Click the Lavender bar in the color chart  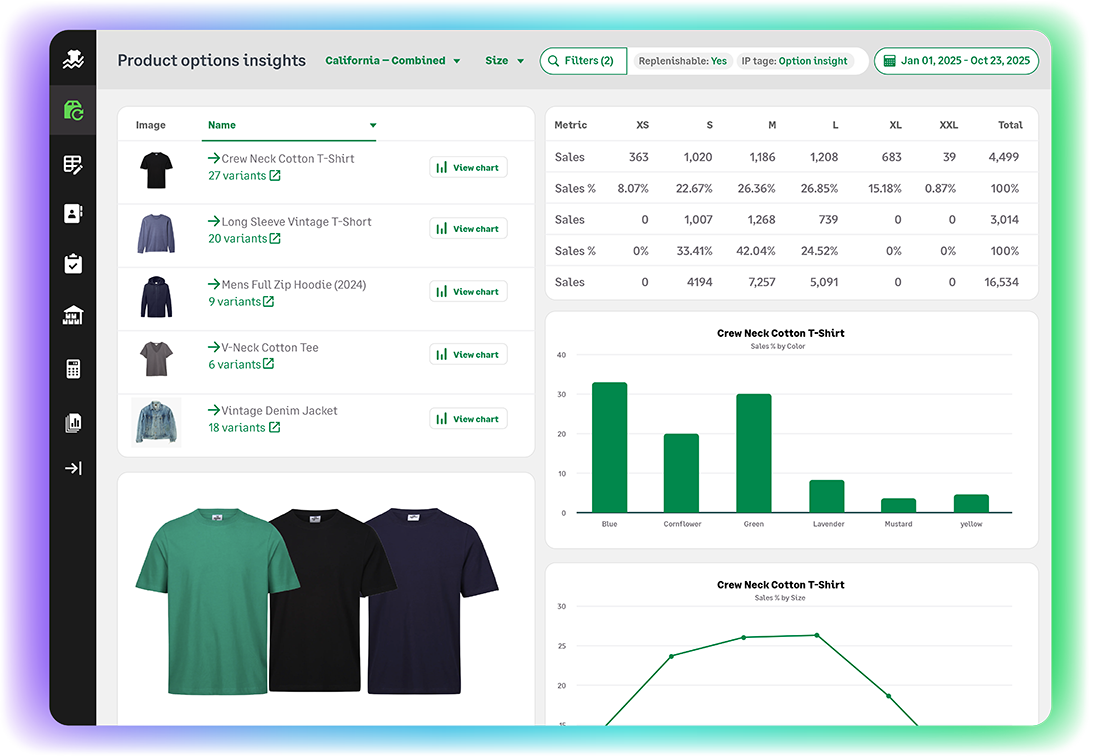tap(826, 497)
